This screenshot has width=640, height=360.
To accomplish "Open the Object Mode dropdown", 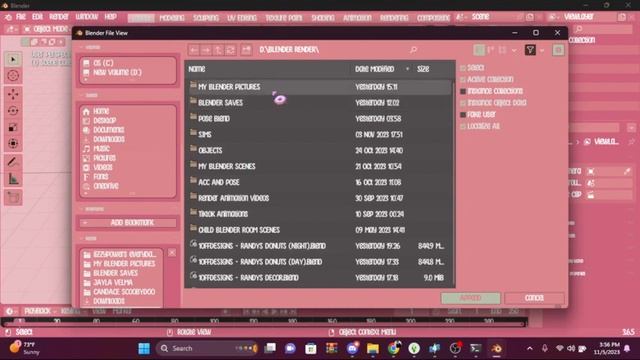I will coord(46,29).
